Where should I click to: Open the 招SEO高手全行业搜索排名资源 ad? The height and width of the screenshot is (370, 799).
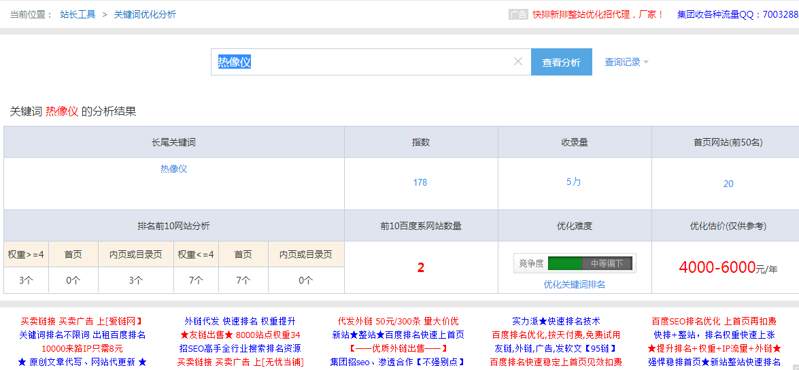tap(240, 349)
